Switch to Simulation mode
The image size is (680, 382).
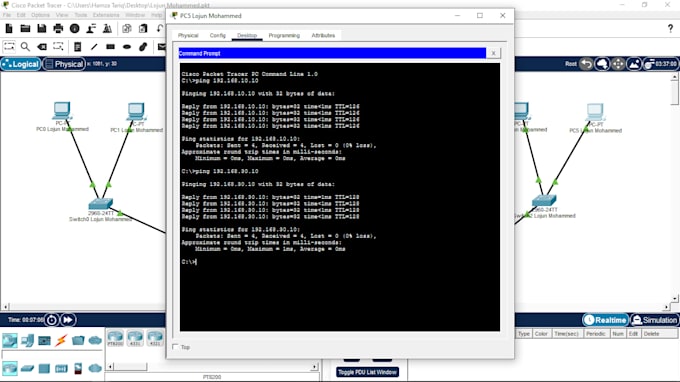(654, 320)
